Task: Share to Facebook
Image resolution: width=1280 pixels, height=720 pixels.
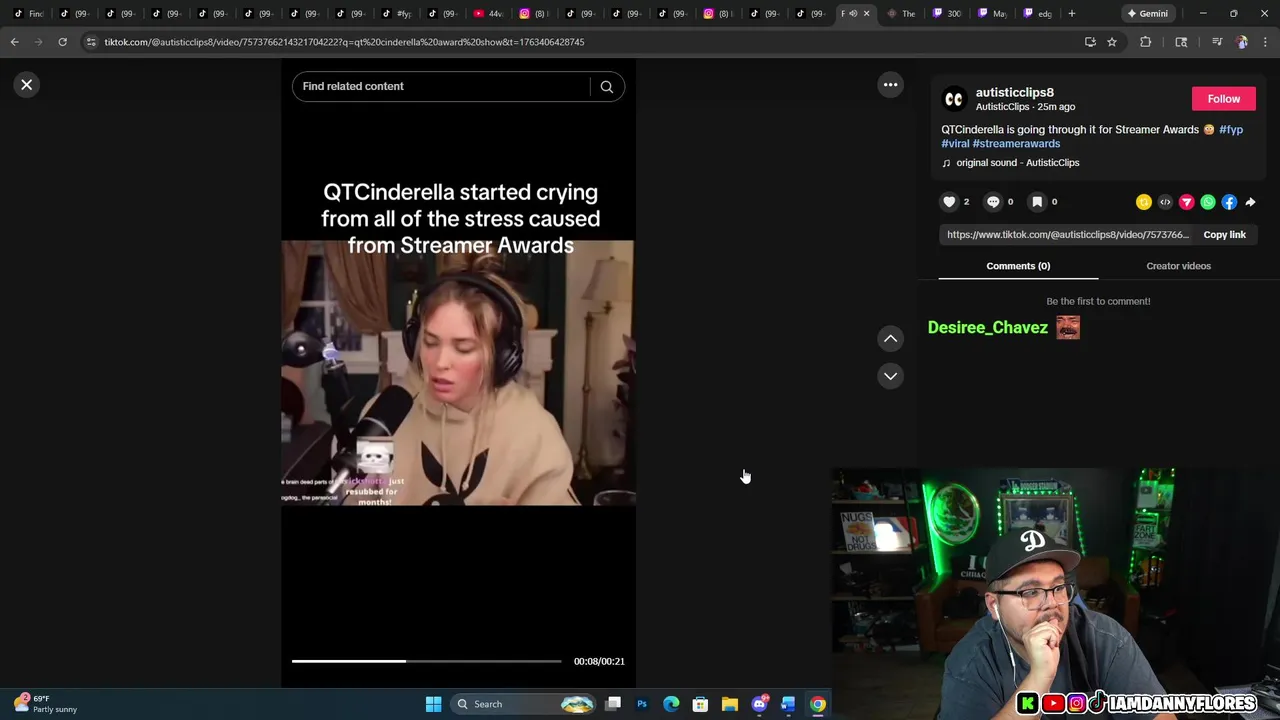Action: tap(1229, 202)
